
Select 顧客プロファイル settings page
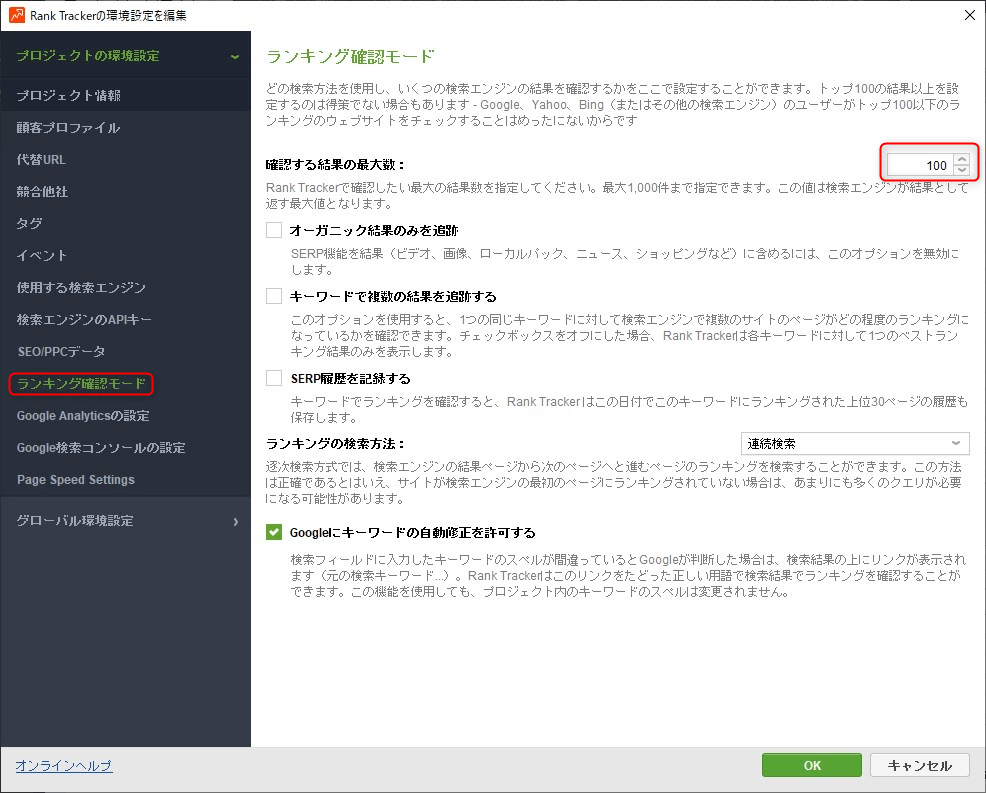68,128
